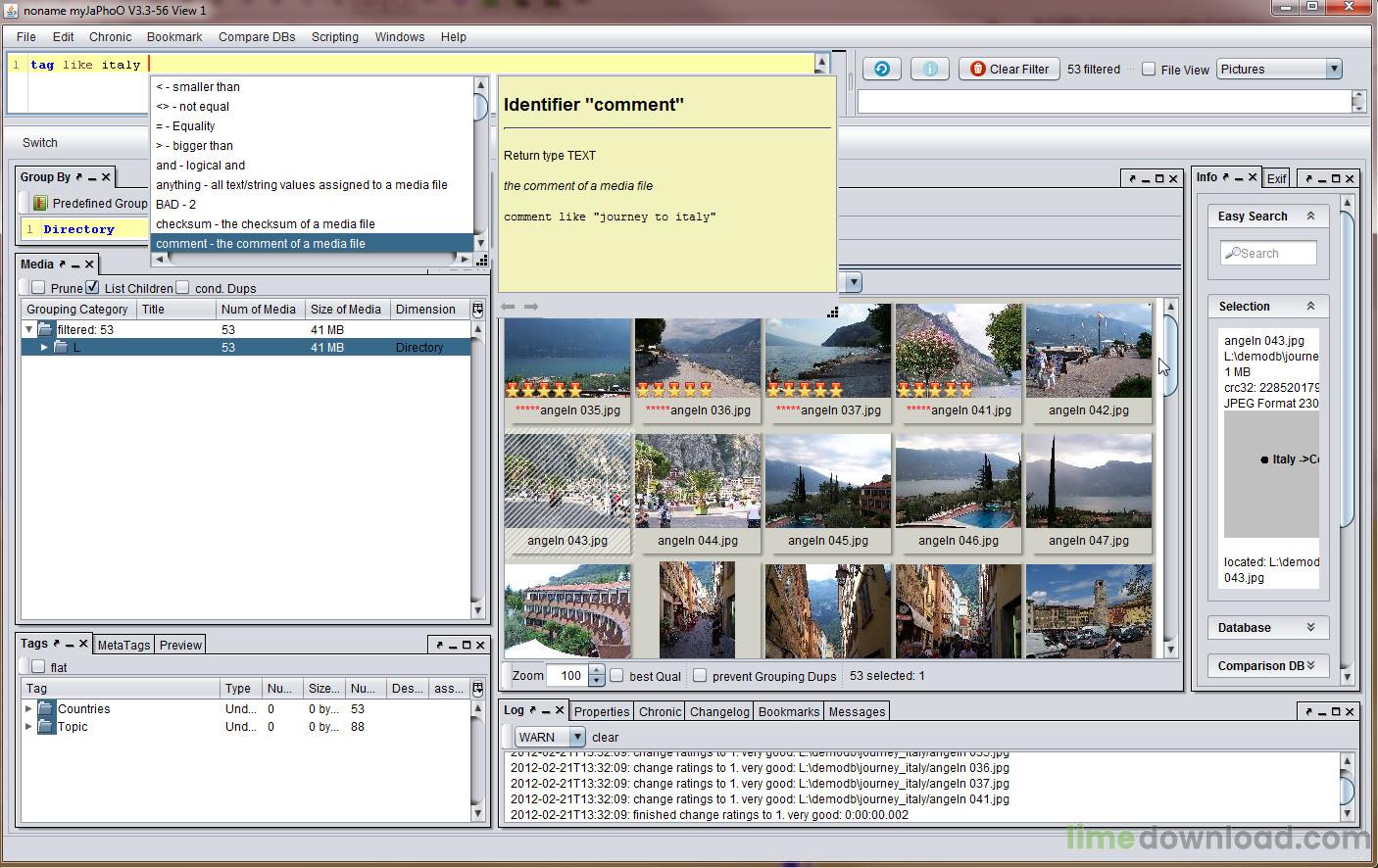
Task: Undock the Media panel pin icon
Action: (62, 264)
